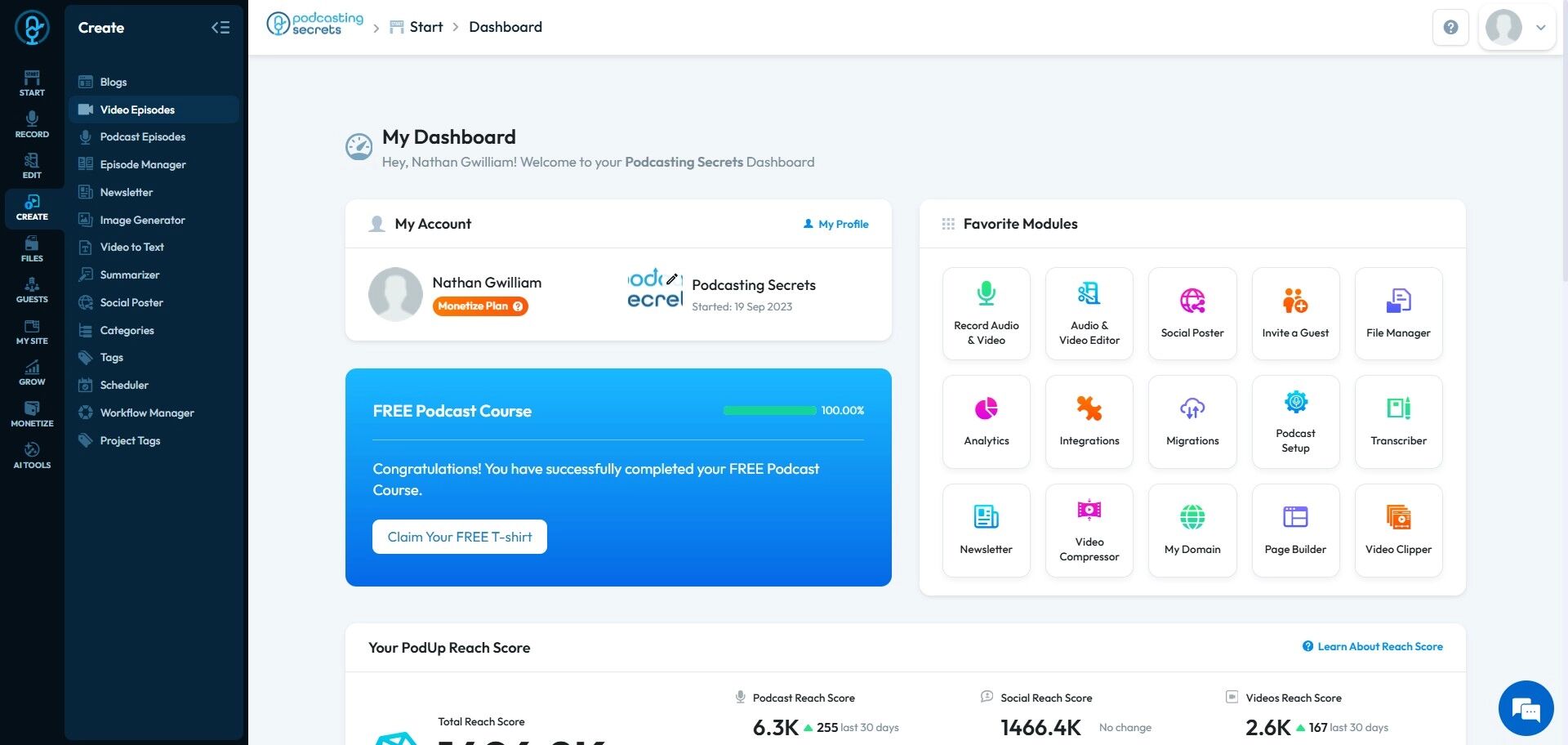
Task: Click the Videos Reach Score value 2.6K
Action: pyautogui.click(x=1267, y=727)
